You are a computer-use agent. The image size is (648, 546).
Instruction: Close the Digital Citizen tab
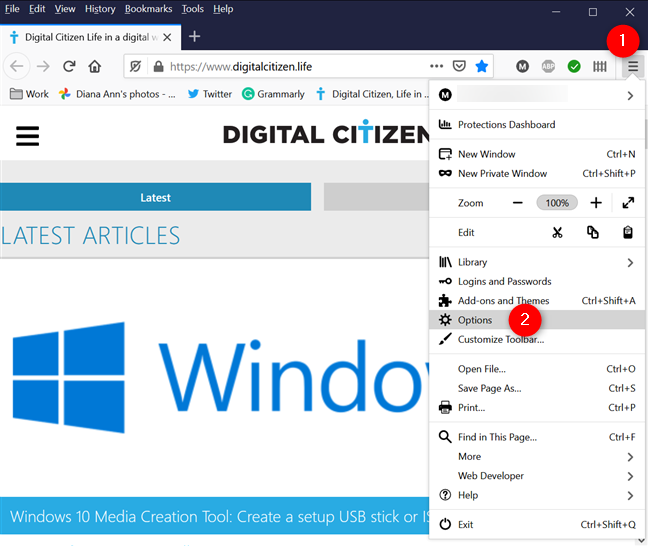tap(167, 38)
